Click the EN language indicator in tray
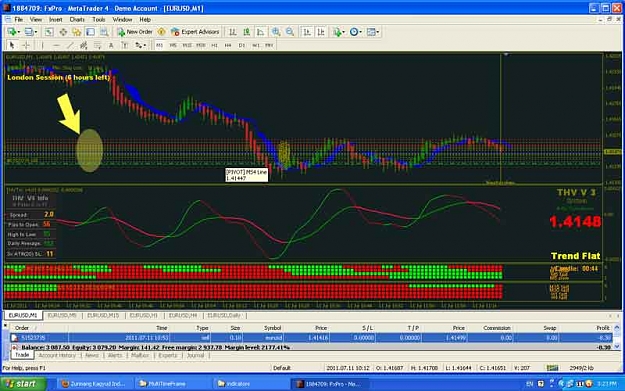The height and width of the screenshot is (391, 625). click(529, 384)
